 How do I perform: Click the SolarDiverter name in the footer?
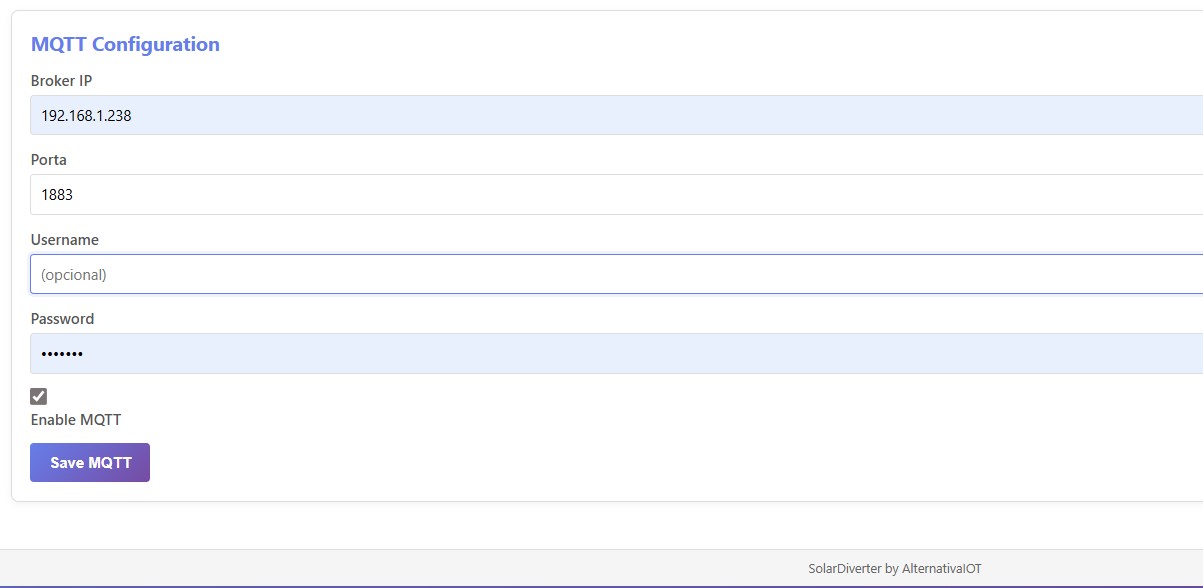point(845,569)
